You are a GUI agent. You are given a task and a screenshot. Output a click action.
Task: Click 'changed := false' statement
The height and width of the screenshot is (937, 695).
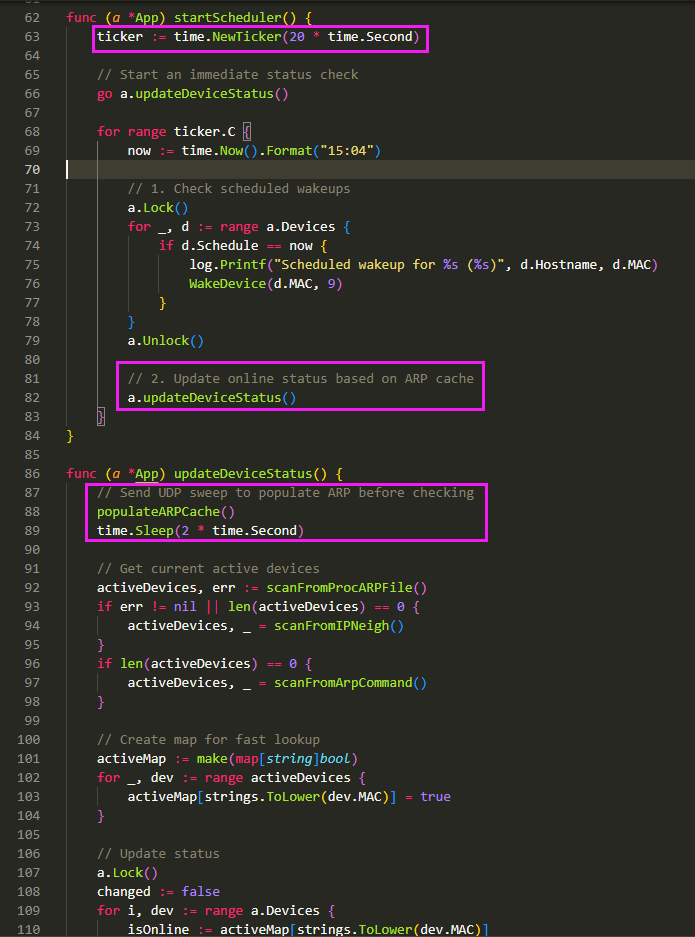(x=158, y=892)
